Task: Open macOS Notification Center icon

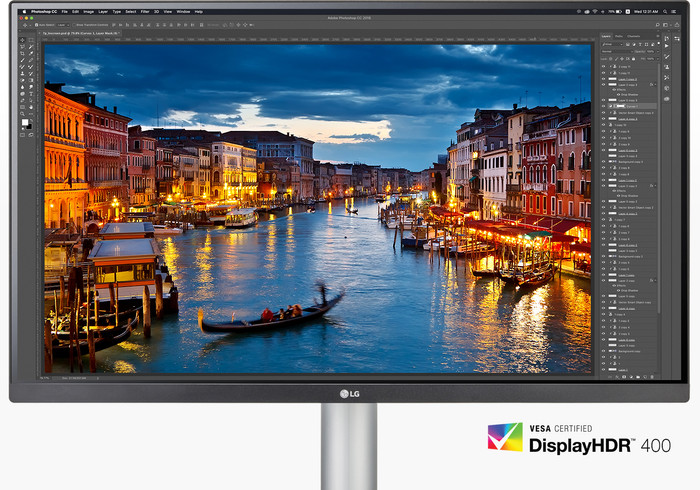Action: [x=673, y=12]
